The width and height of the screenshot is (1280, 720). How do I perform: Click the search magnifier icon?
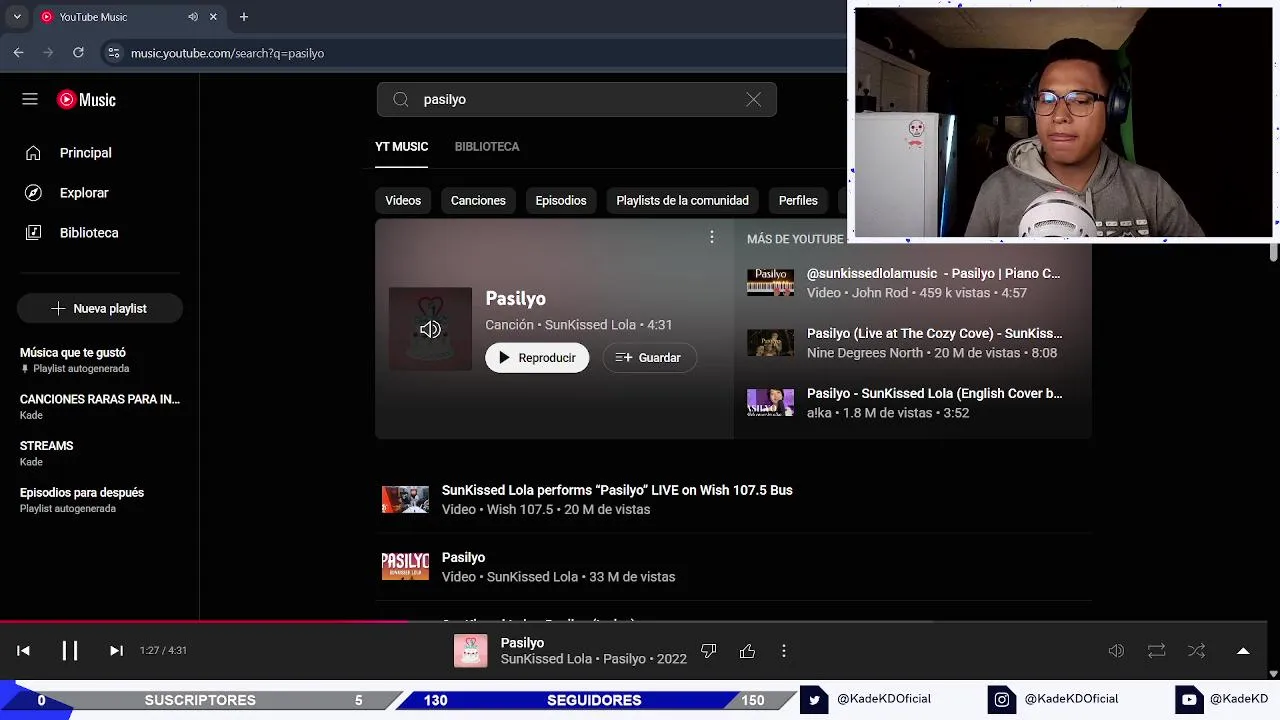pyautogui.click(x=400, y=99)
